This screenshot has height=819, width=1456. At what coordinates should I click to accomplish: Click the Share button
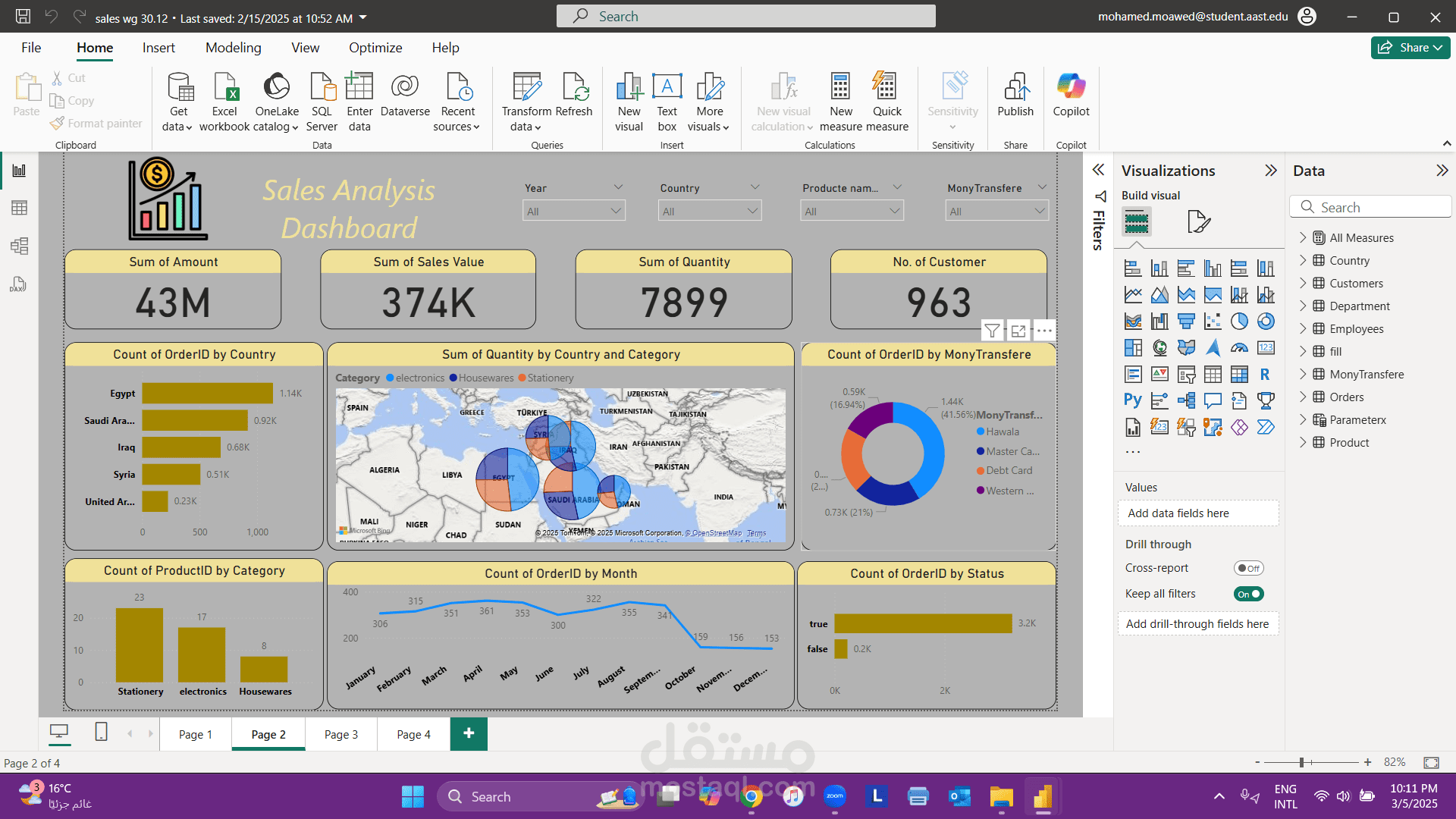coord(1409,47)
